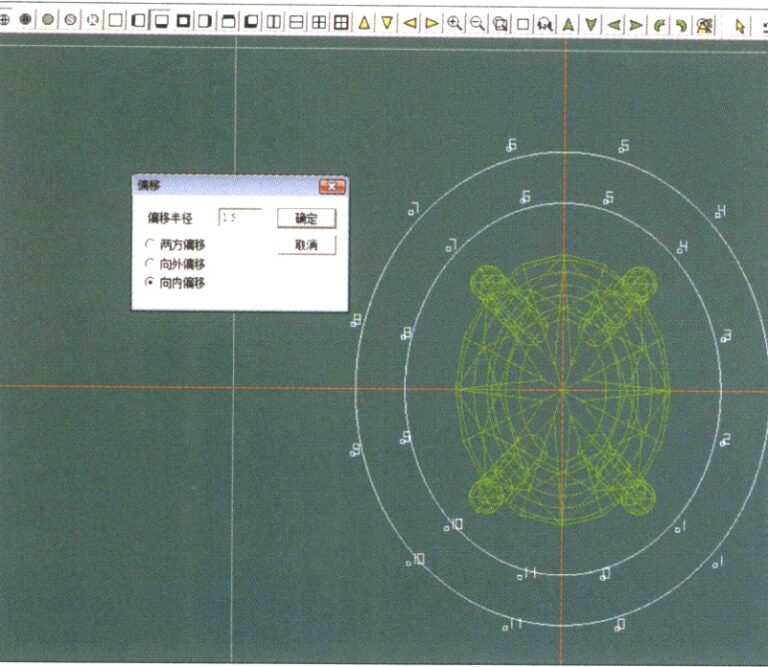Viewport: 768px width, 667px height.
Task: Pick node 8 on the inner ellipse
Action: click(404, 336)
